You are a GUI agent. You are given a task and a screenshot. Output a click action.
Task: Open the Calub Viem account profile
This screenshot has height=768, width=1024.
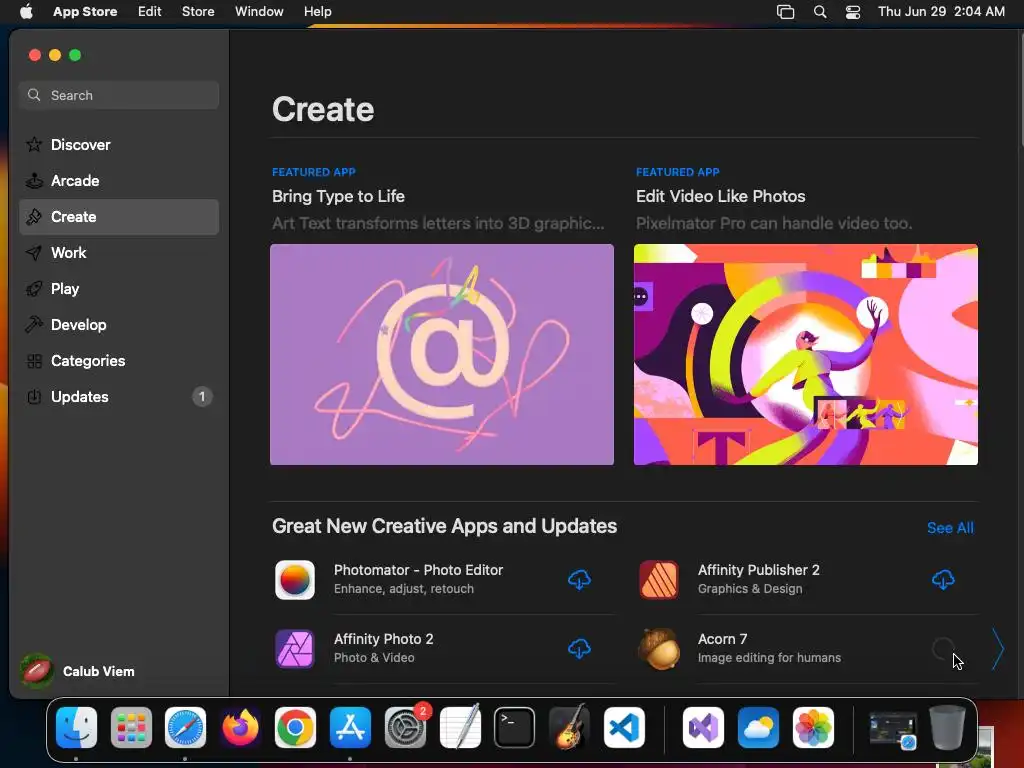coord(77,671)
